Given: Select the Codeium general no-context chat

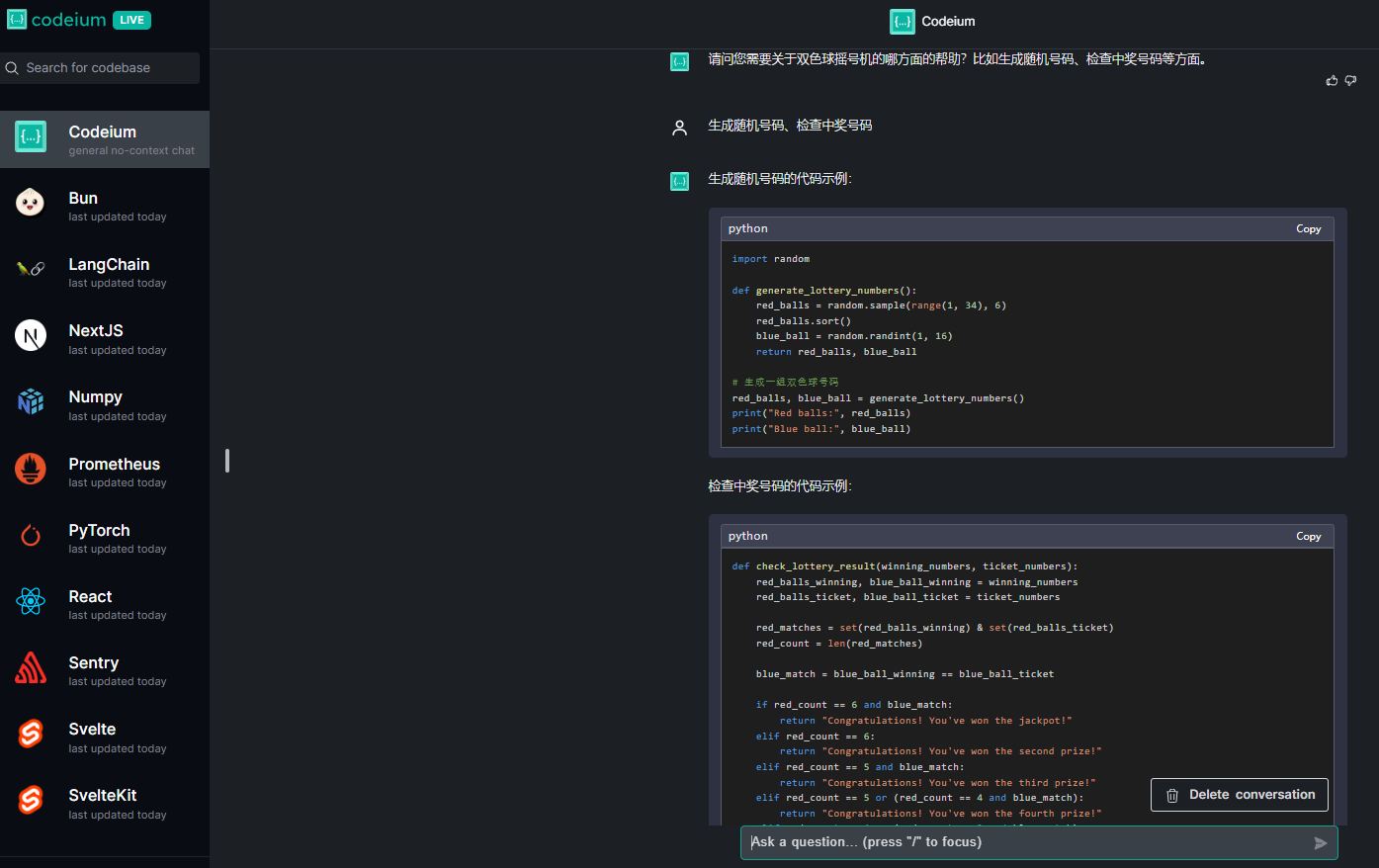Looking at the screenshot, I should pyautogui.click(x=105, y=139).
